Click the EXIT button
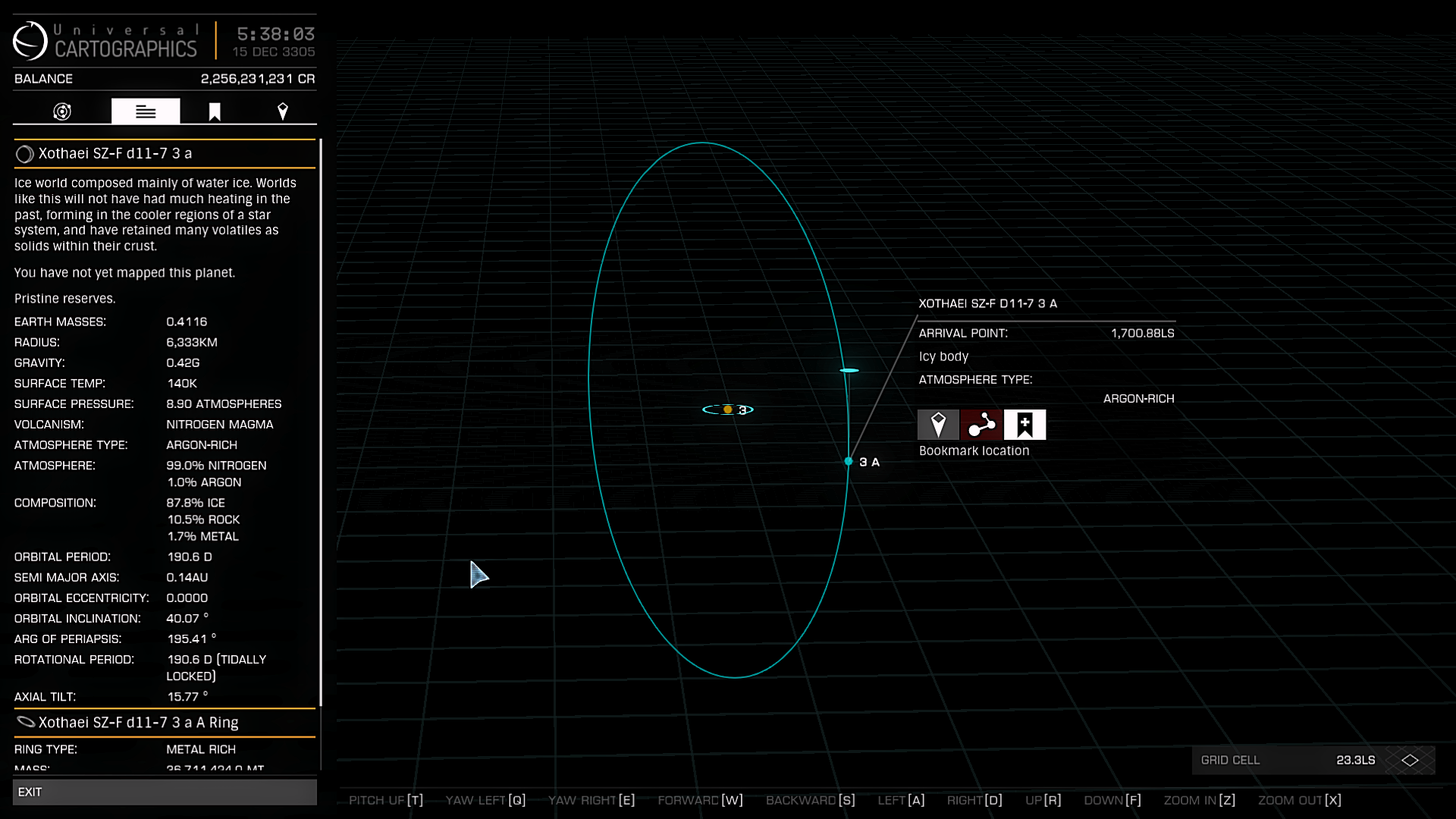 point(165,792)
